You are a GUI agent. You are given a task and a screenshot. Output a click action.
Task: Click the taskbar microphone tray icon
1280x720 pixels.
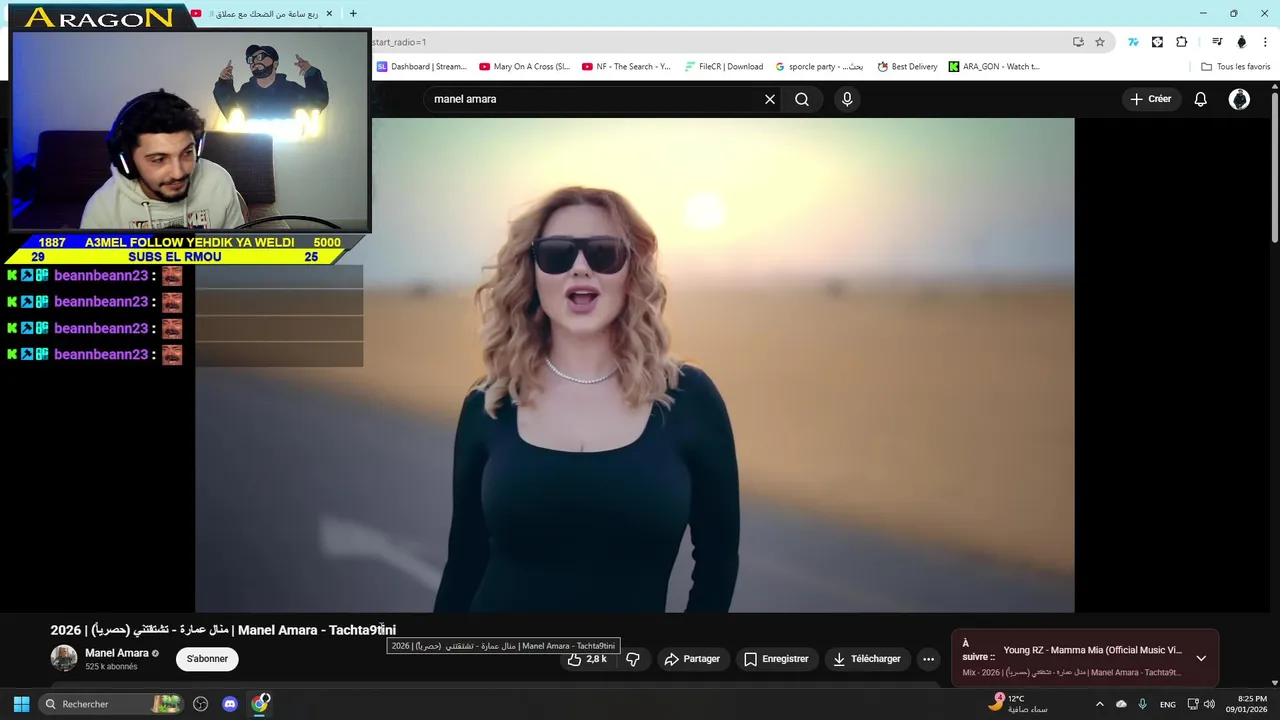[1142, 704]
